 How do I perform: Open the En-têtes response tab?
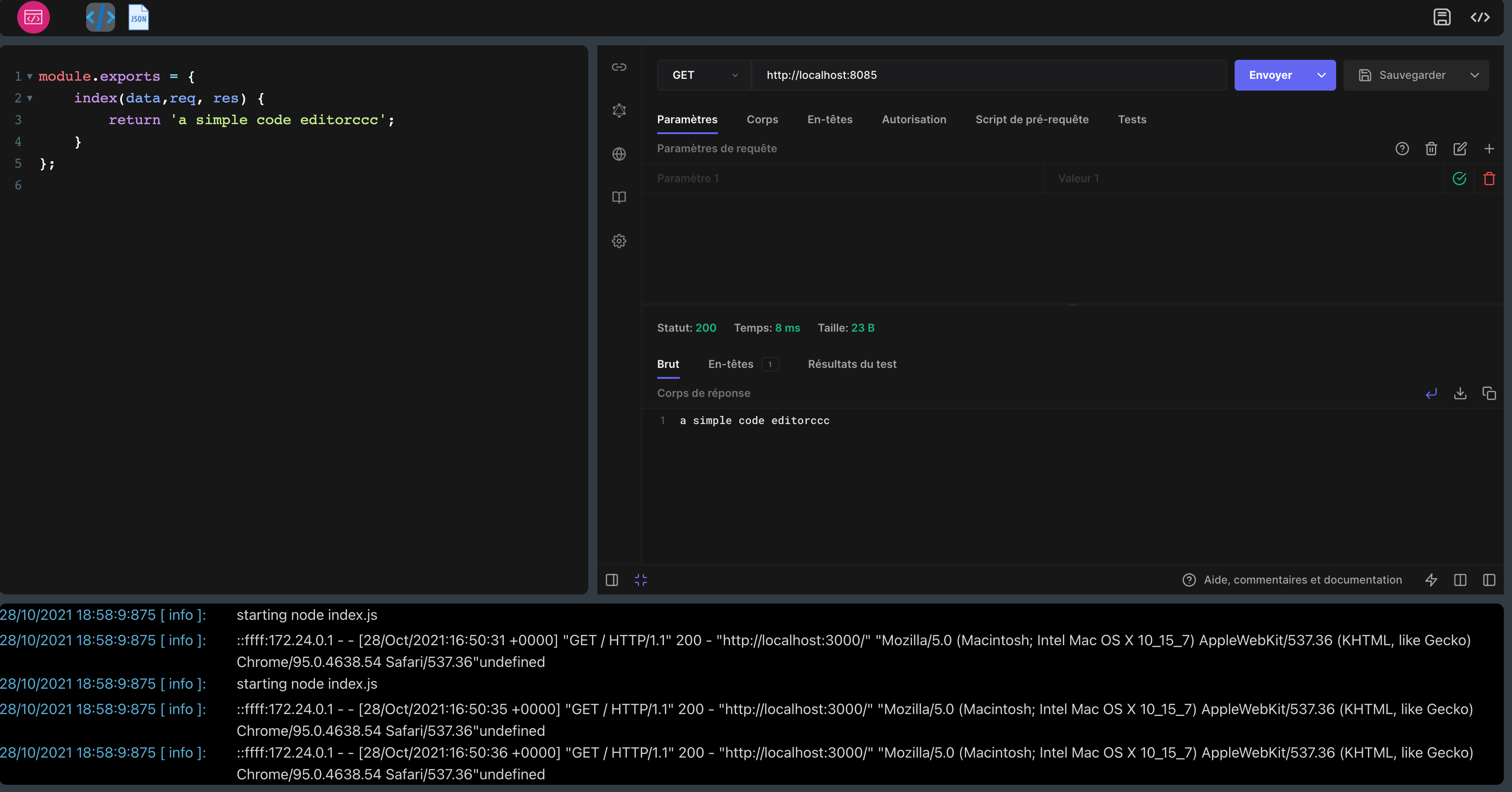(x=731, y=364)
